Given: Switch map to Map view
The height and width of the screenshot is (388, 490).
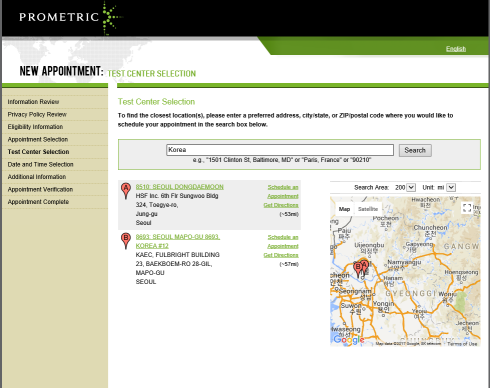Looking at the screenshot, I should 344,209.
